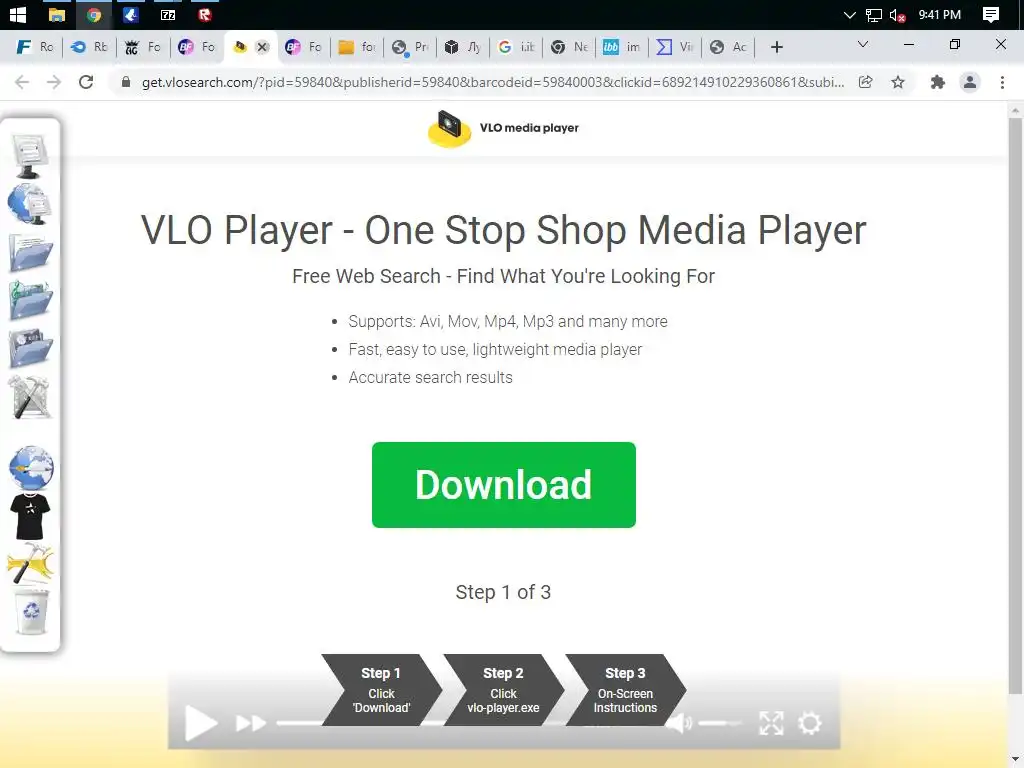Click the page vertical scrollbar

pyautogui.click(x=1015, y=405)
